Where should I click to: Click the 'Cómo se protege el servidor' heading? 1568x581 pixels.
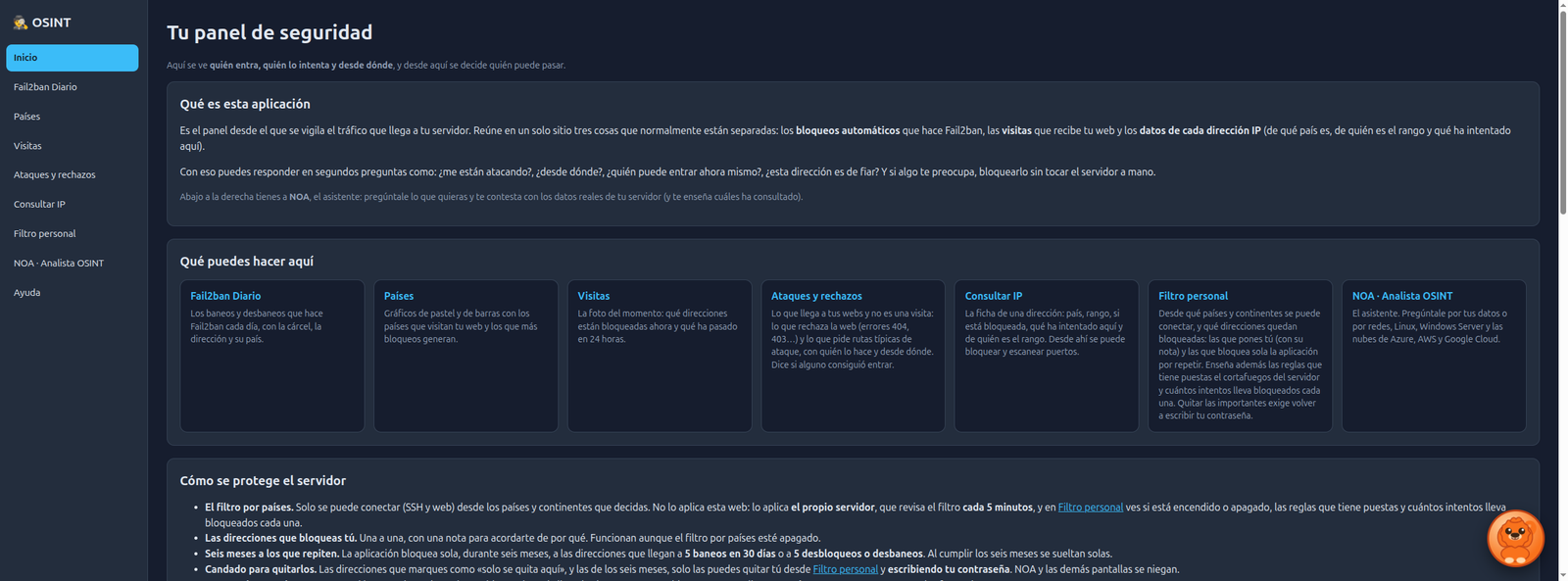pyautogui.click(x=263, y=481)
